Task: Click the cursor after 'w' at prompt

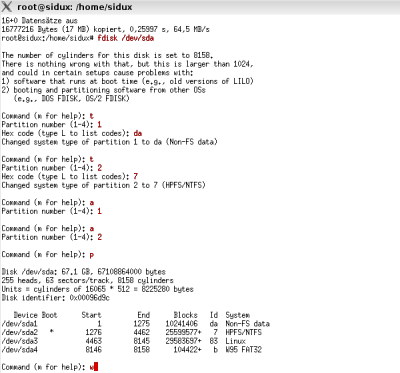Action: tap(96, 367)
